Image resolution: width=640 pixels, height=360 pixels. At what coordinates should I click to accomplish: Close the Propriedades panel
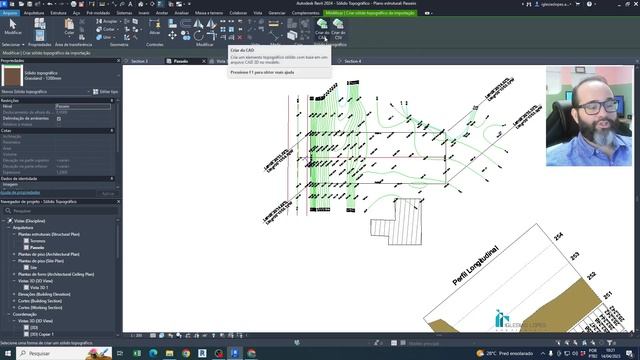tap(118, 60)
